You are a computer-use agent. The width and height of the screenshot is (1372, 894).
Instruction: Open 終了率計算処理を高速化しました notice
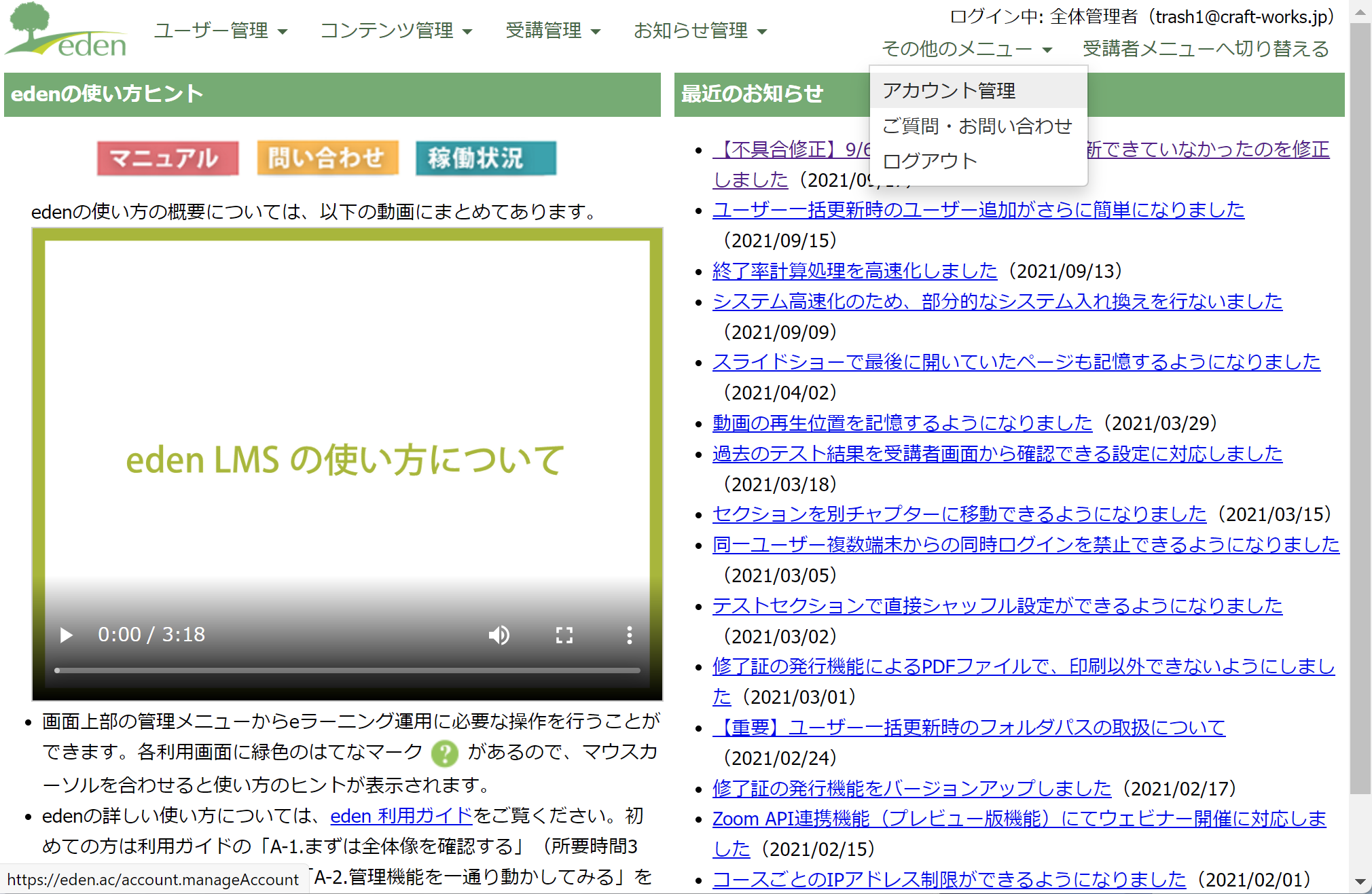(854, 271)
